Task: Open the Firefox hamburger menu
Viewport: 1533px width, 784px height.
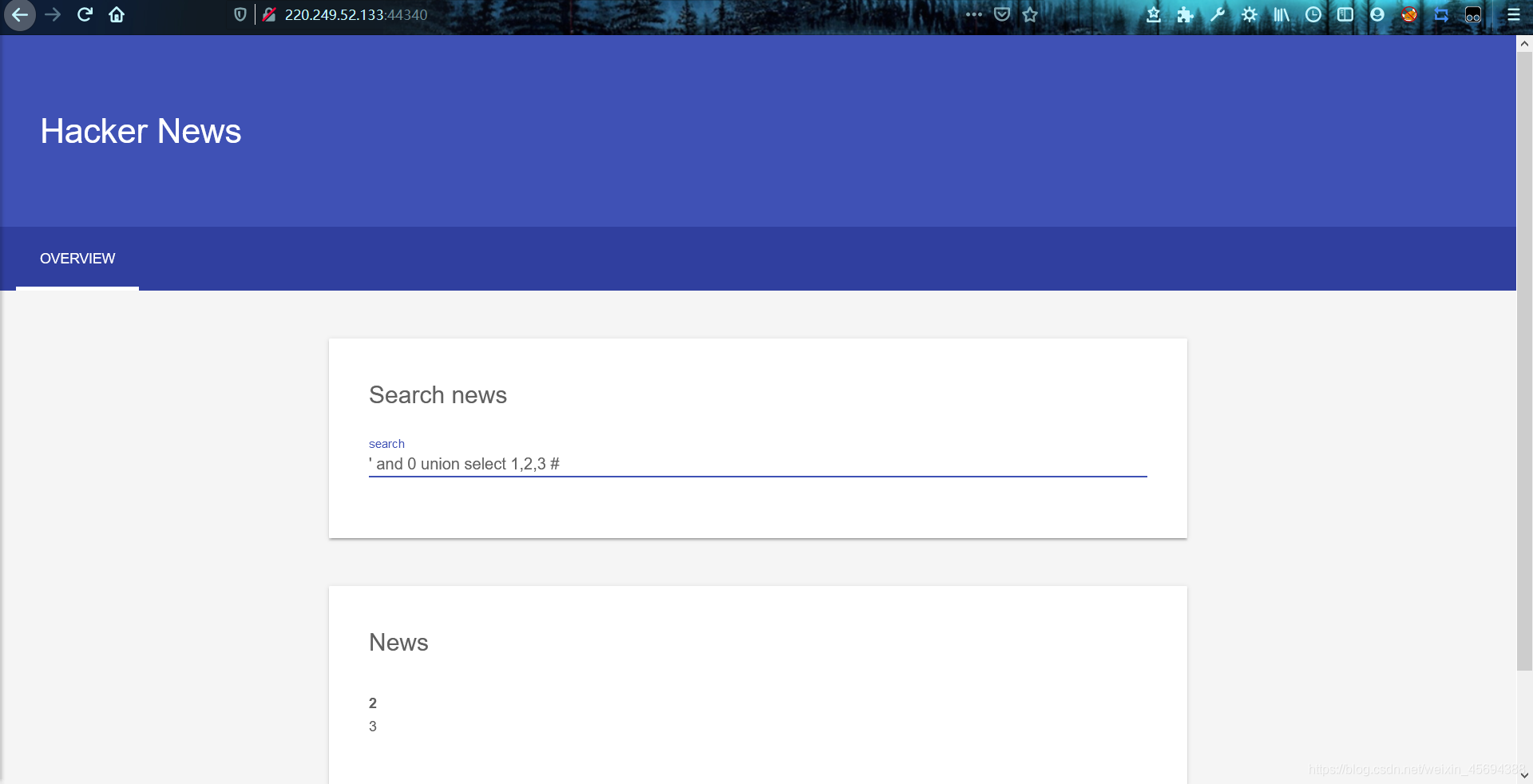Action: click(1513, 14)
